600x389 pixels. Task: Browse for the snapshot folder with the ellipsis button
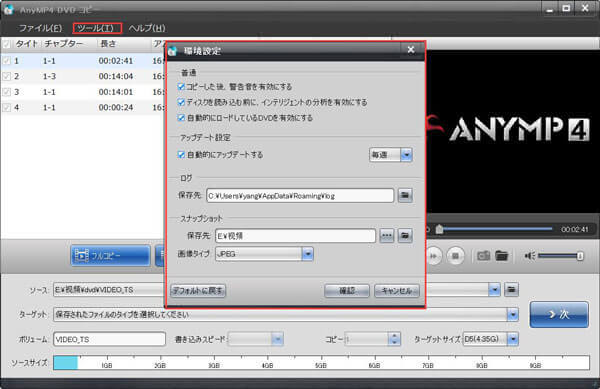(386, 236)
